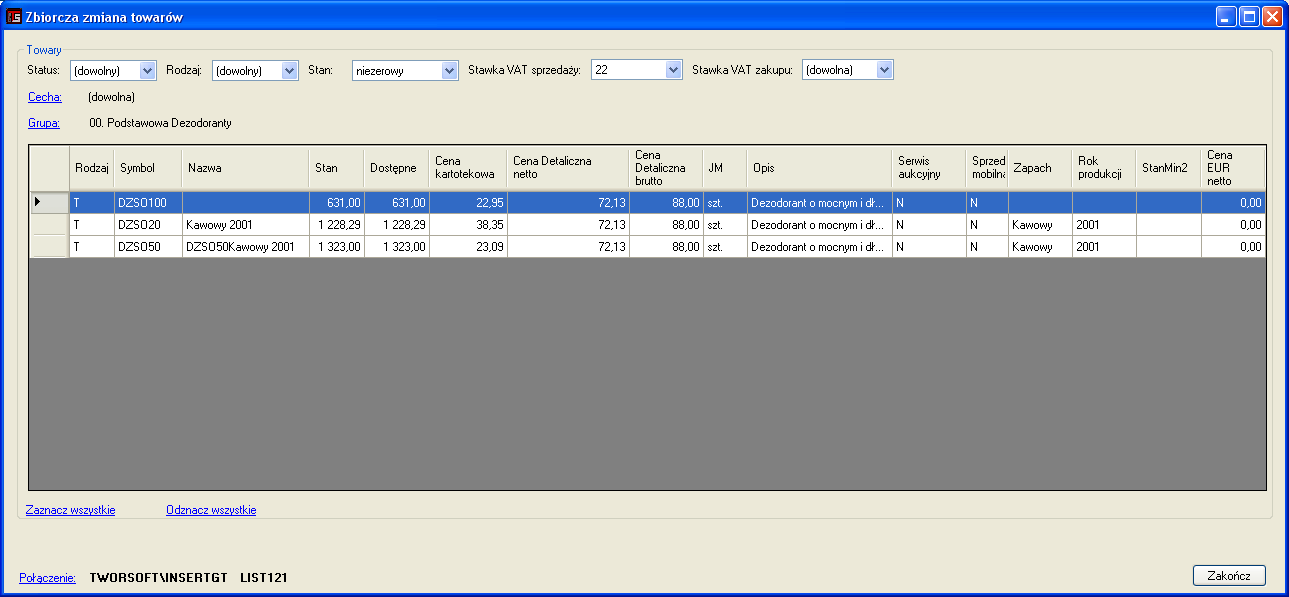The height and width of the screenshot is (597, 1289).
Task: Click the Opis cell of DZSO100
Action: [820, 202]
